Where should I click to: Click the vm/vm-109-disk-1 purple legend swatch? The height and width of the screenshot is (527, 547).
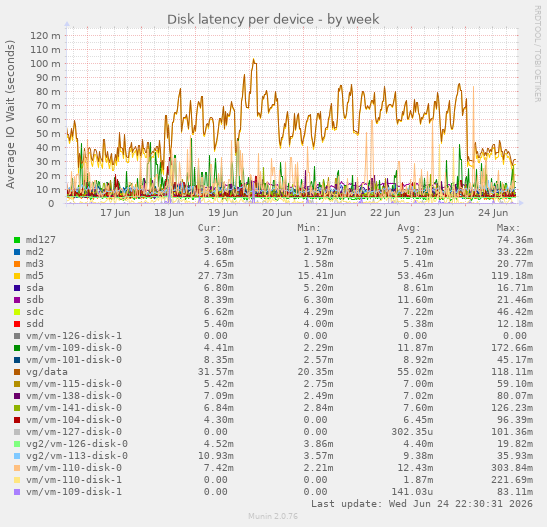point(17,492)
